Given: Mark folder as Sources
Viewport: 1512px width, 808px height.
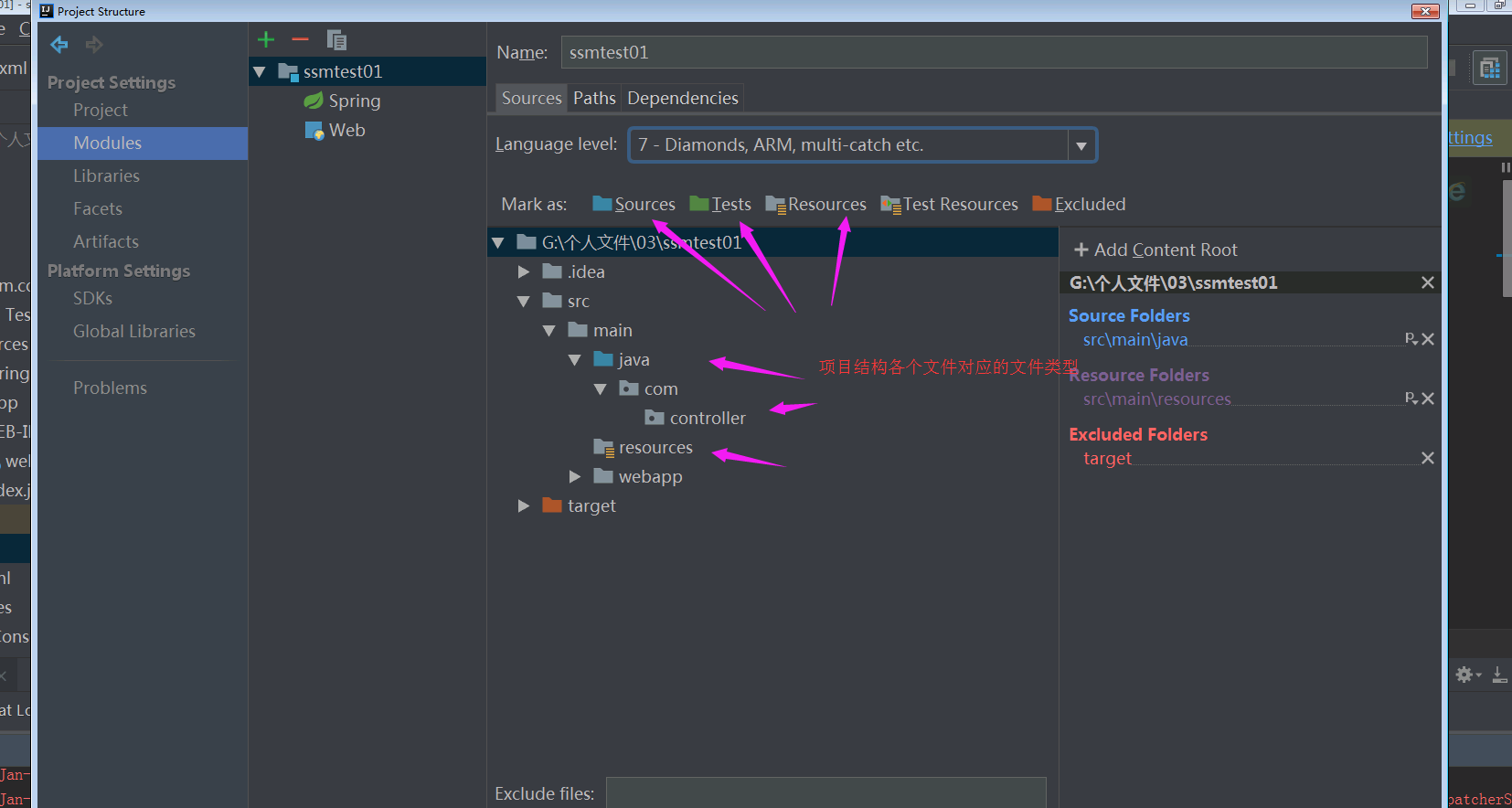Looking at the screenshot, I should tap(634, 204).
